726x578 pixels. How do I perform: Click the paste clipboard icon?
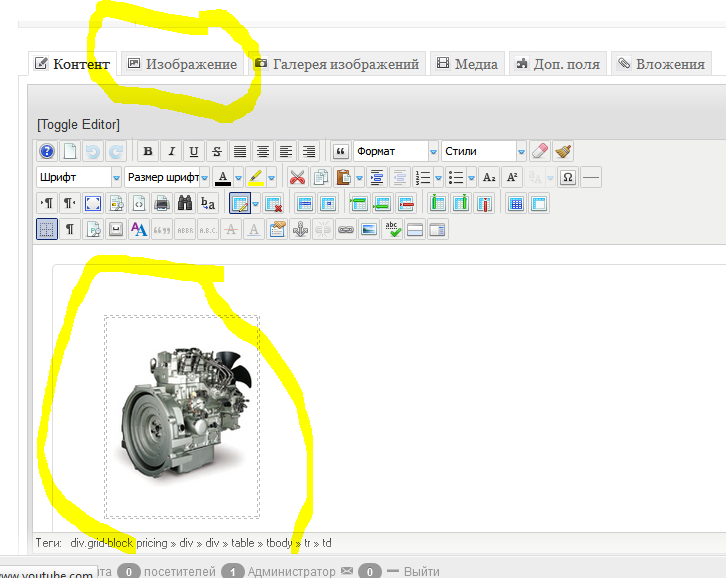pos(344,177)
